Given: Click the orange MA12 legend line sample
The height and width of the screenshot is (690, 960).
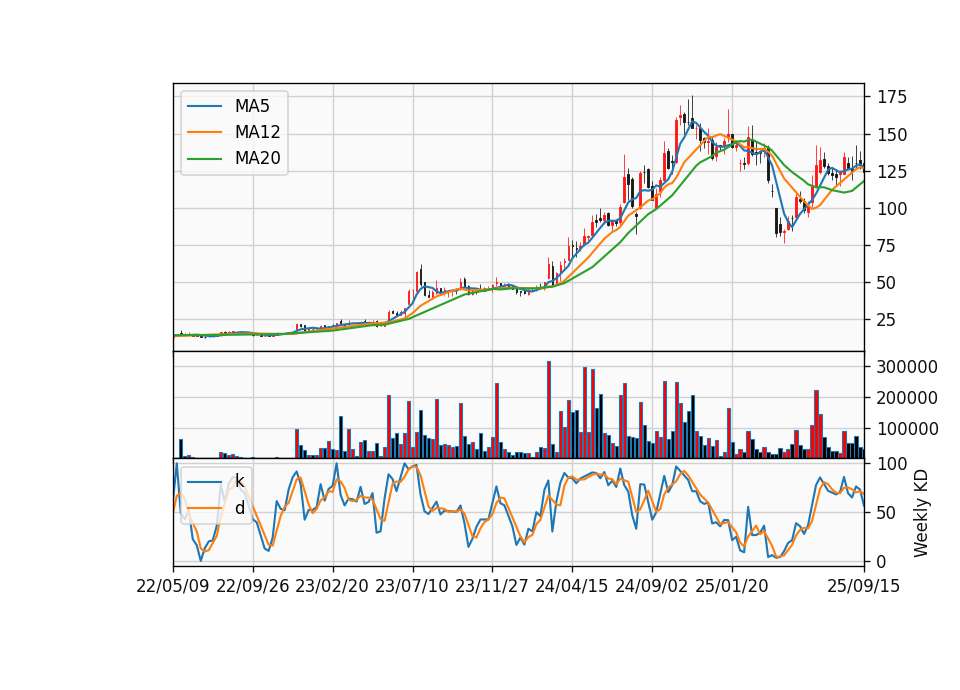Looking at the screenshot, I should (204, 132).
